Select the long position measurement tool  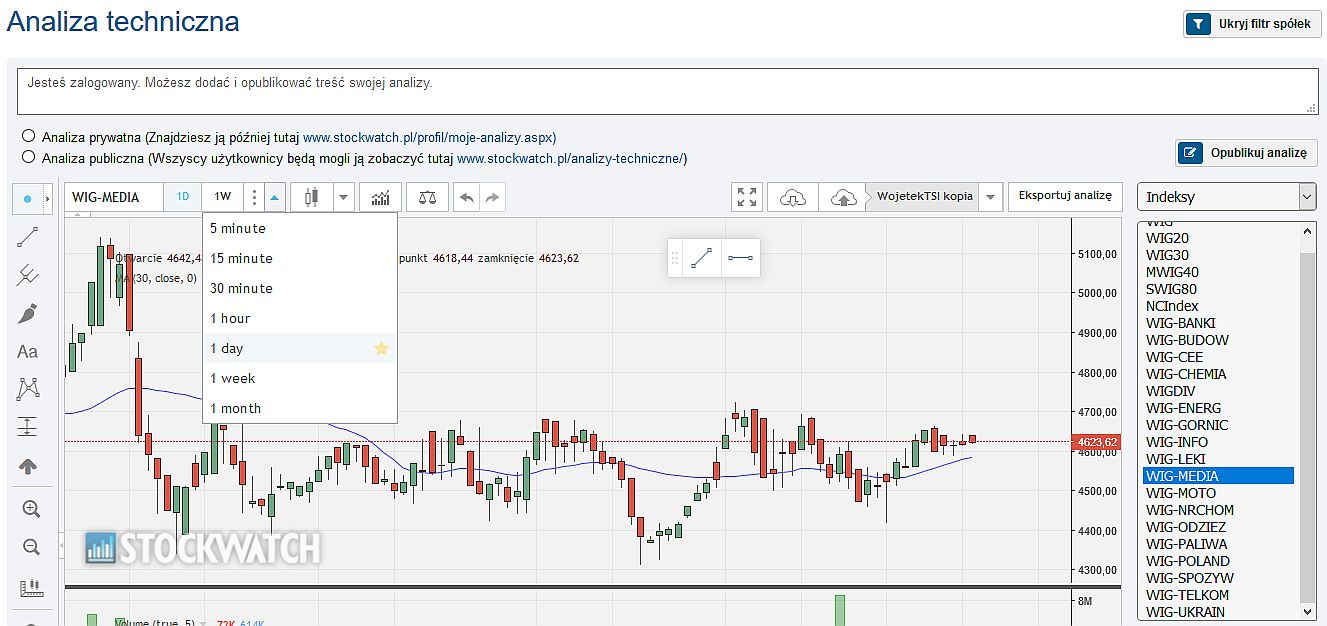(x=28, y=427)
